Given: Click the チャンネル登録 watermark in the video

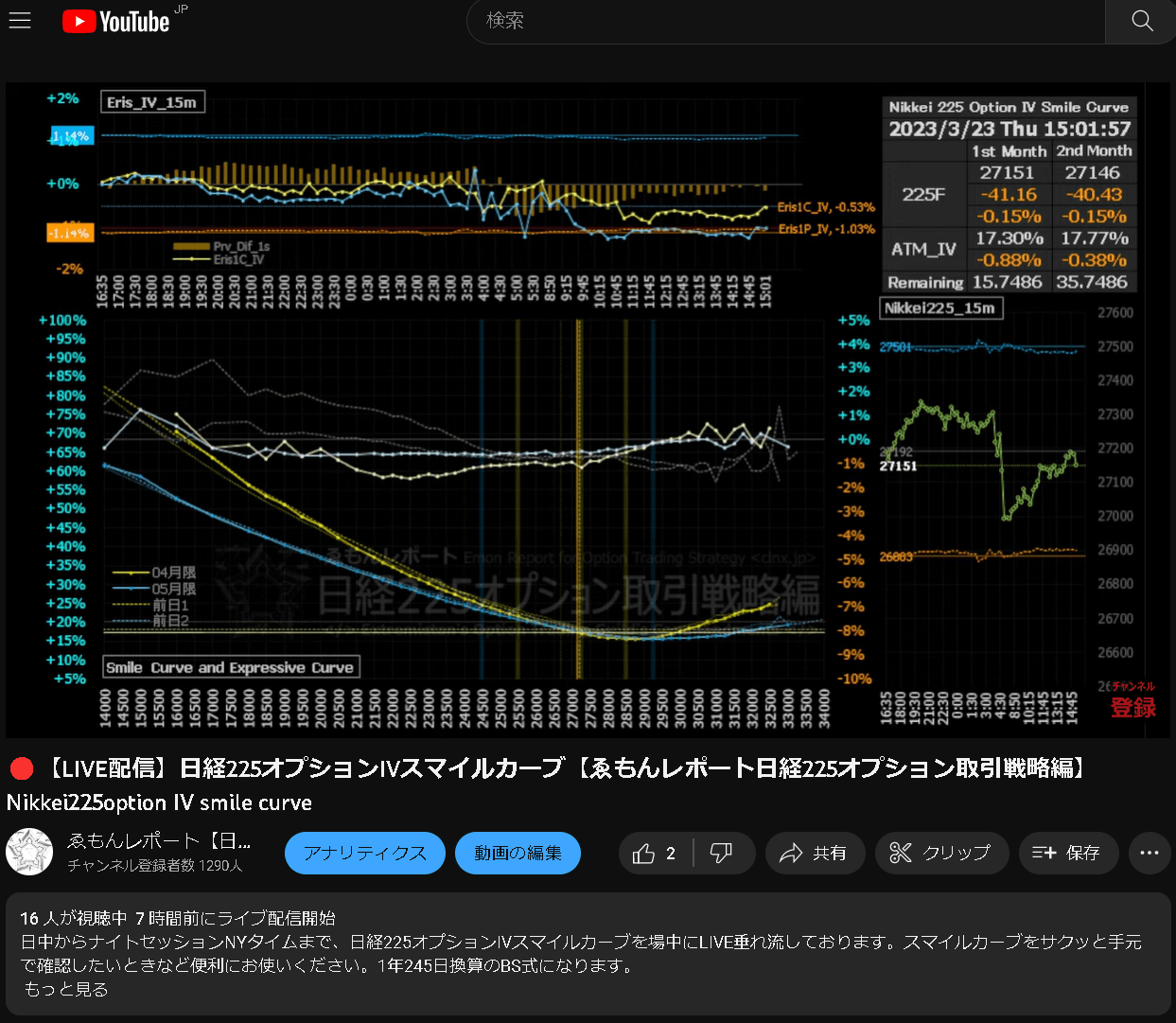Looking at the screenshot, I should [x=1132, y=699].
